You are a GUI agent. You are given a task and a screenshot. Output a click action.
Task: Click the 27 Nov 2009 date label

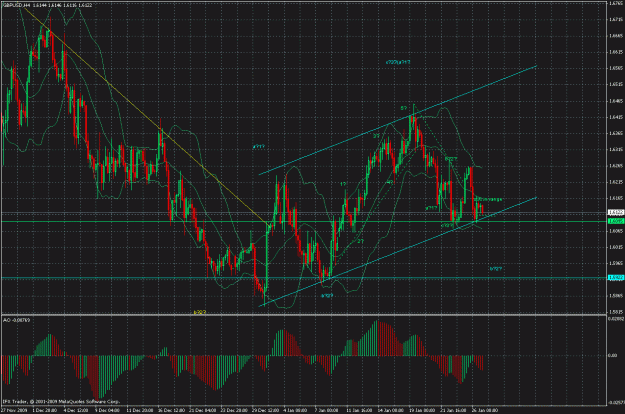pyautogui.click(x=14, y=410)
